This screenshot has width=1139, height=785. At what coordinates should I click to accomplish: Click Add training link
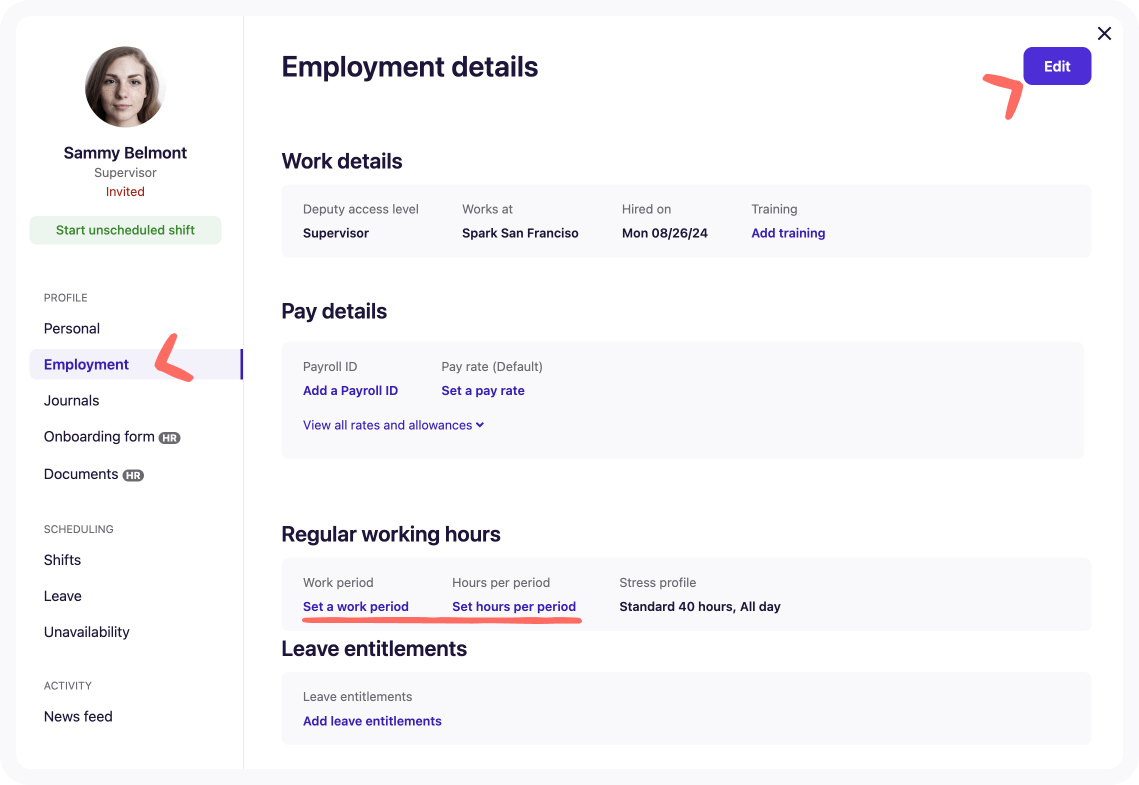(788, 233)
